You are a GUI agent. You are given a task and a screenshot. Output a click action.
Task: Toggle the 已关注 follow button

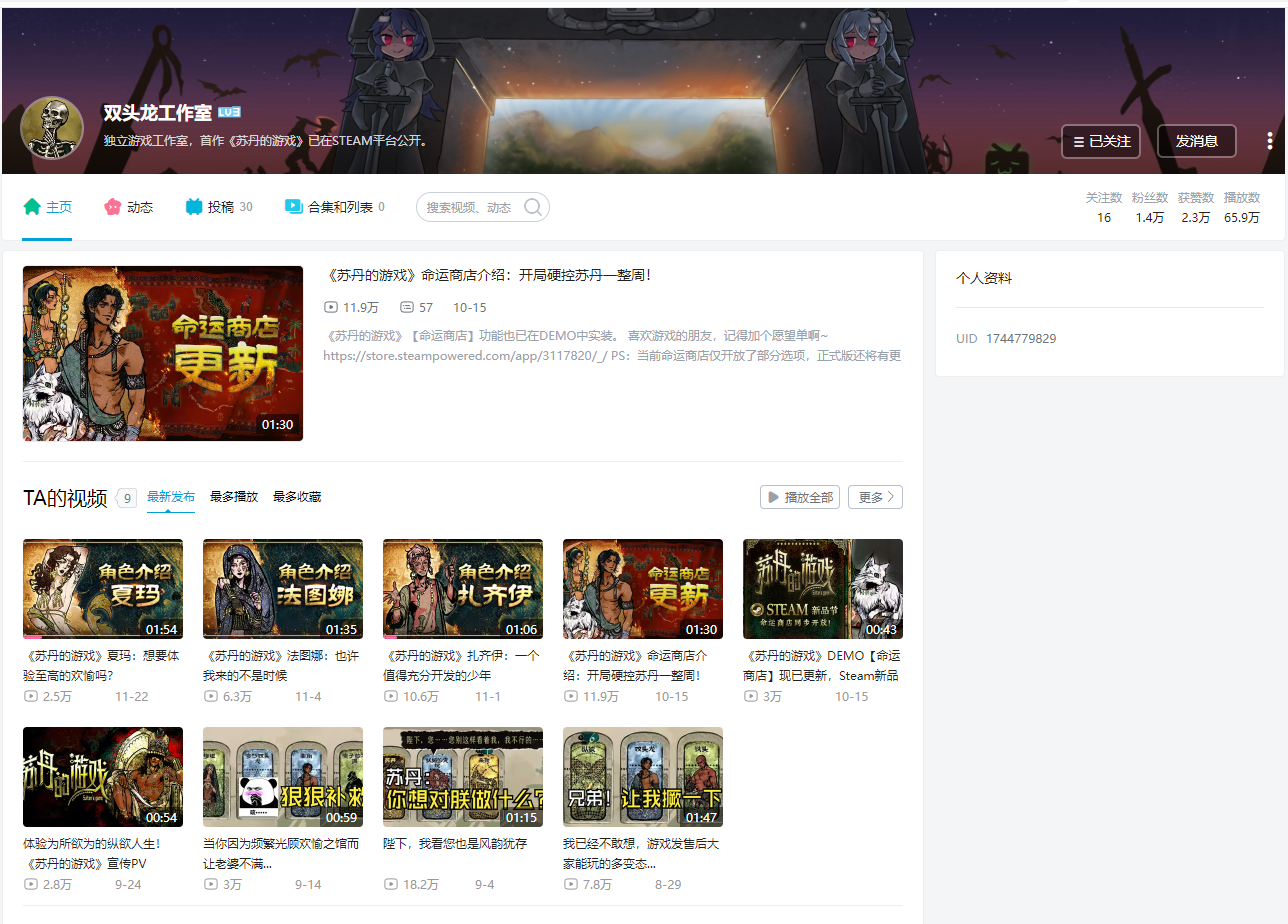[1101, 141]
